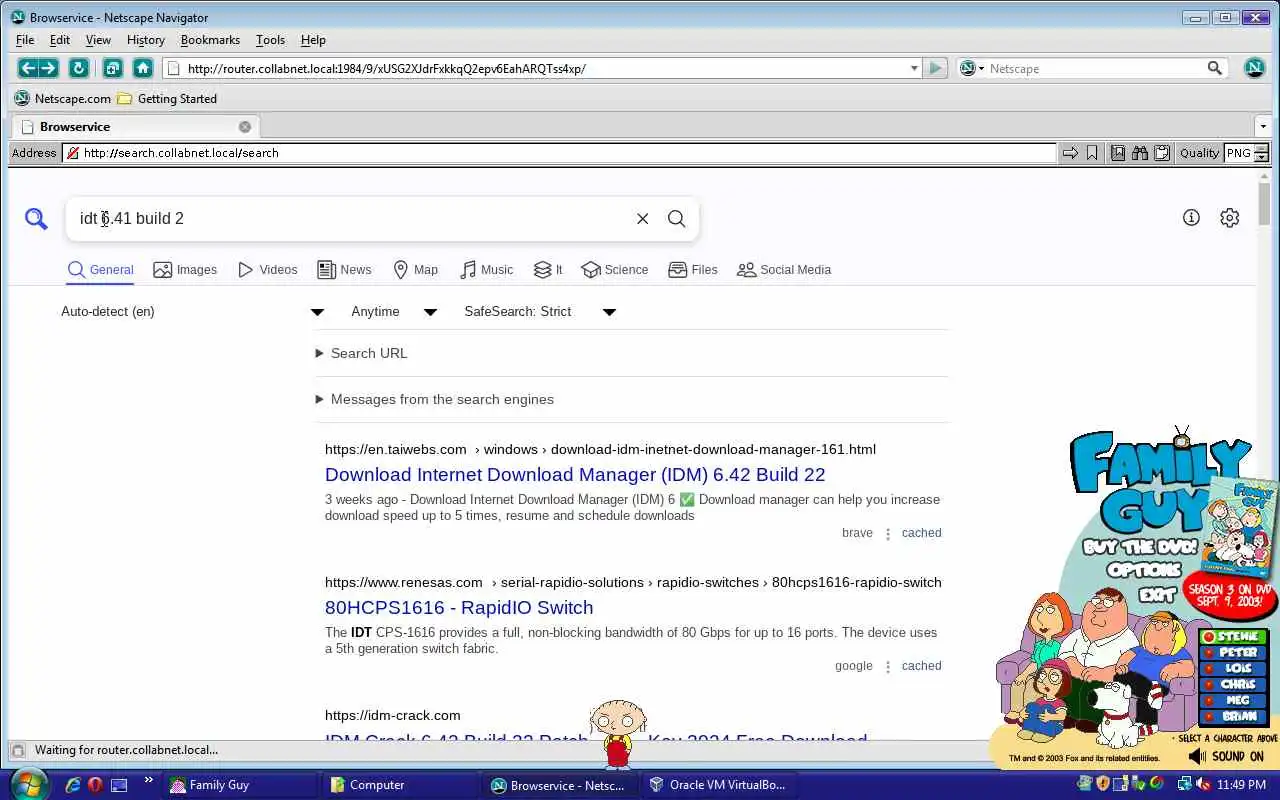The width and height of the screenshot is (1280, 800).
Task: Select the Social Media search category
Action: coord(784,270)
